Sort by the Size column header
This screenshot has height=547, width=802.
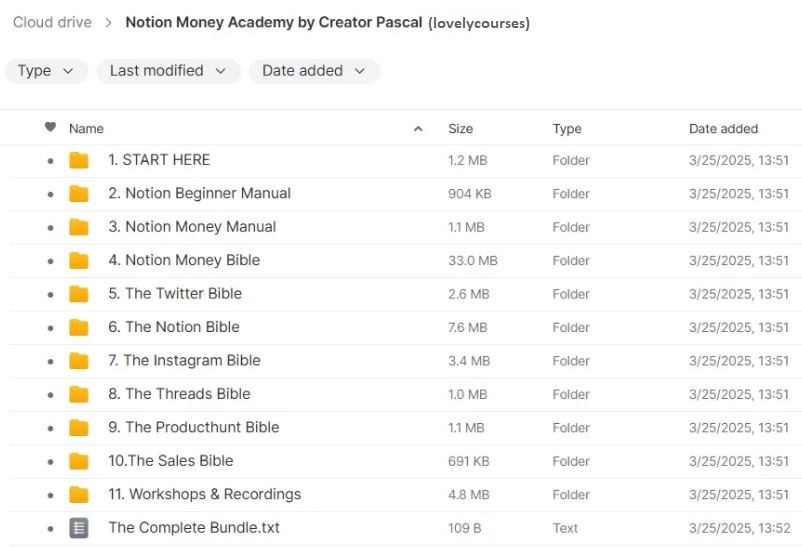[460, 129]
